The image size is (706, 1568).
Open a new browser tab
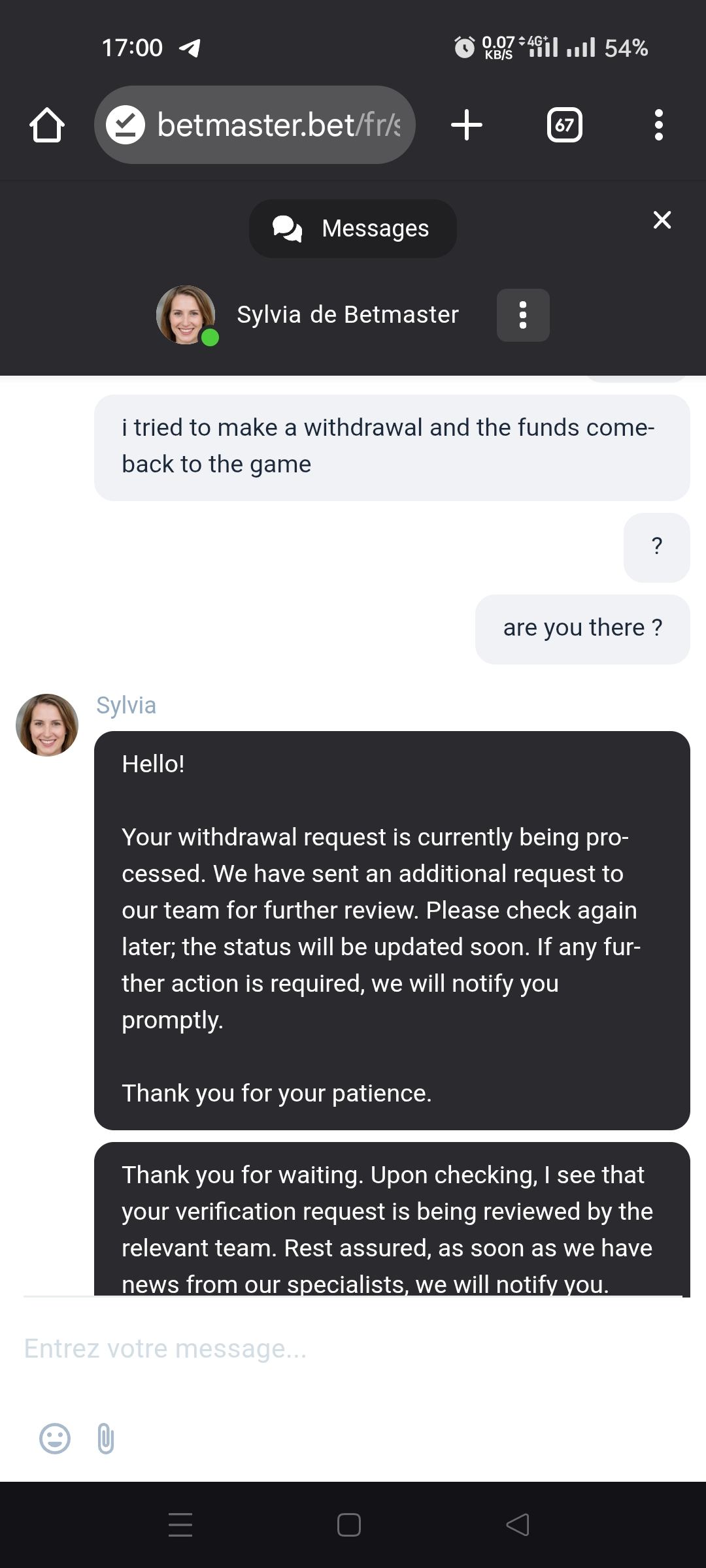click(x=467, y=125)
